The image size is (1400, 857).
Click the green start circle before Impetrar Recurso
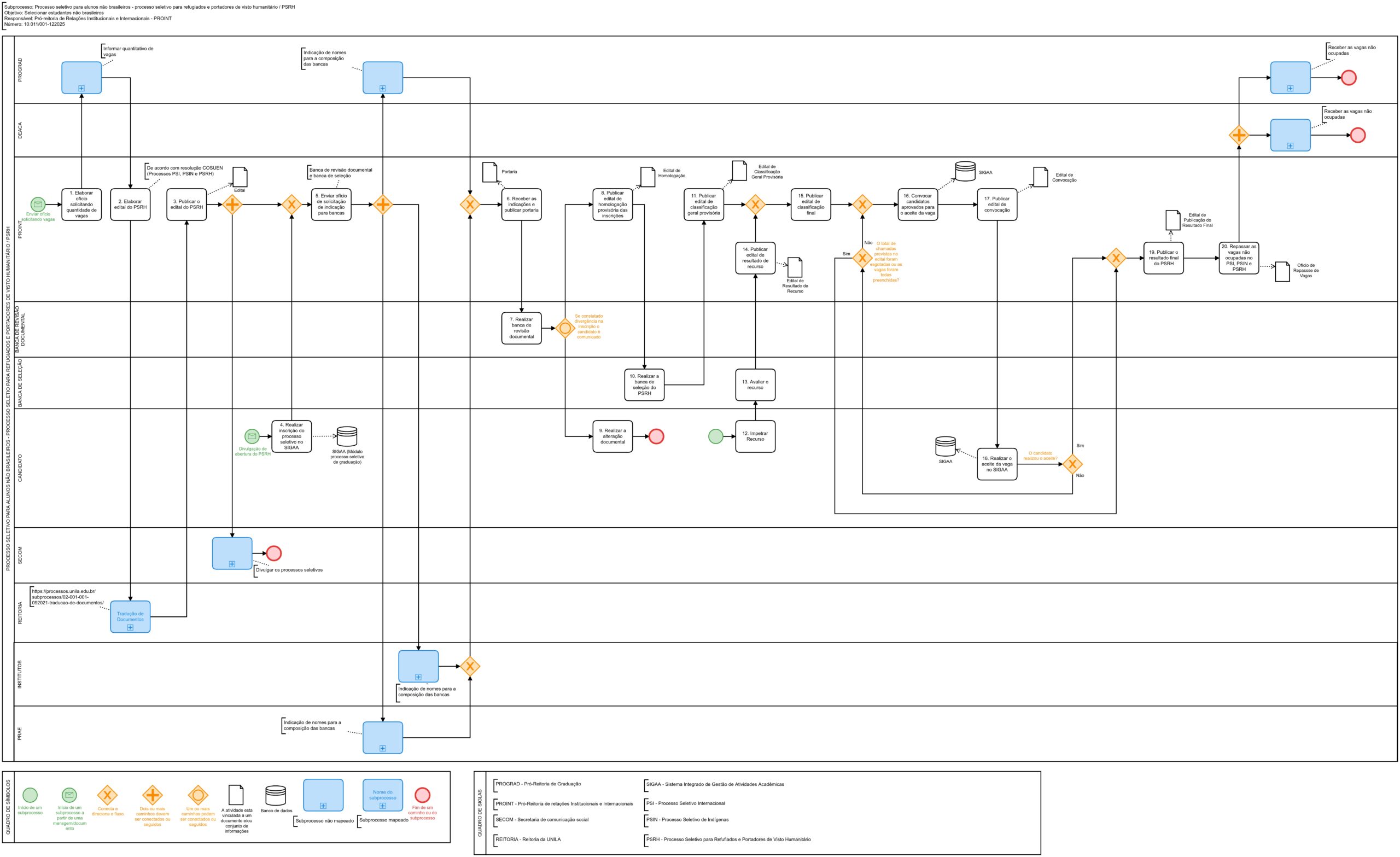coord(716,436)
